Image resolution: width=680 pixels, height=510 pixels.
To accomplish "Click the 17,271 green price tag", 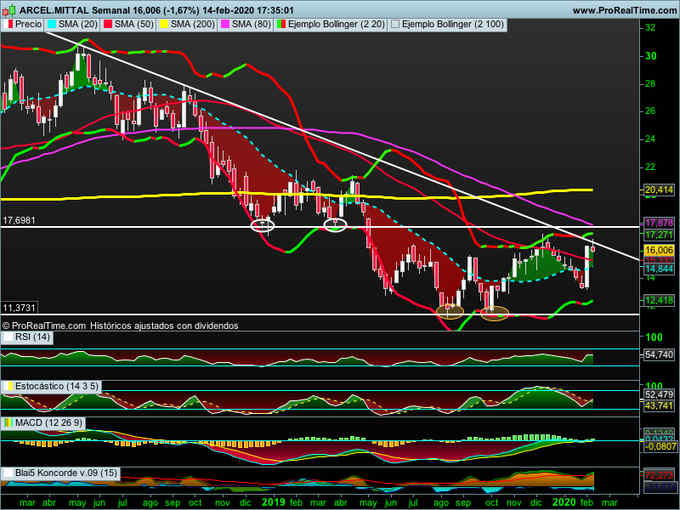I will 658,235.
